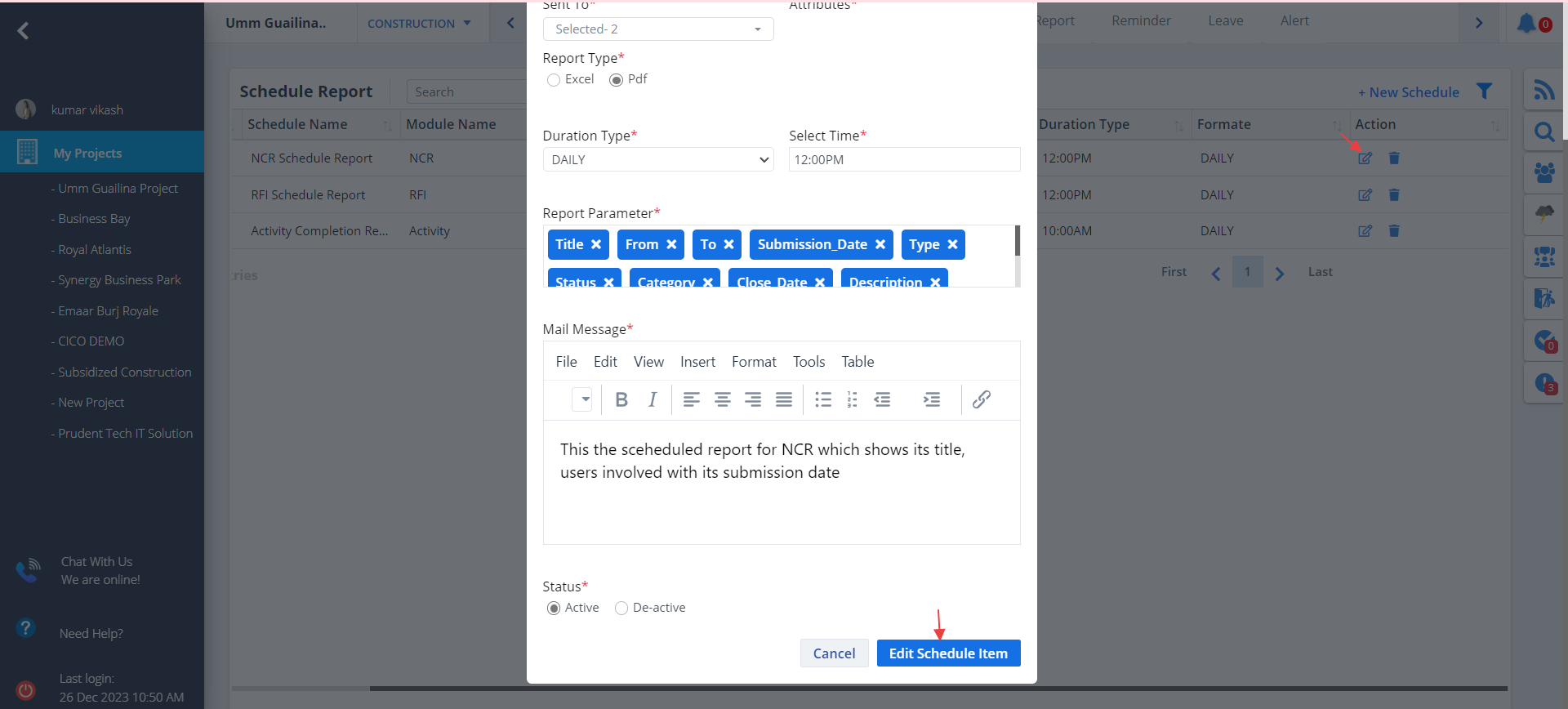Center align the mail message text
Image resolution: width=1568 pixels, height=709 pixels.
coord(722,399)
